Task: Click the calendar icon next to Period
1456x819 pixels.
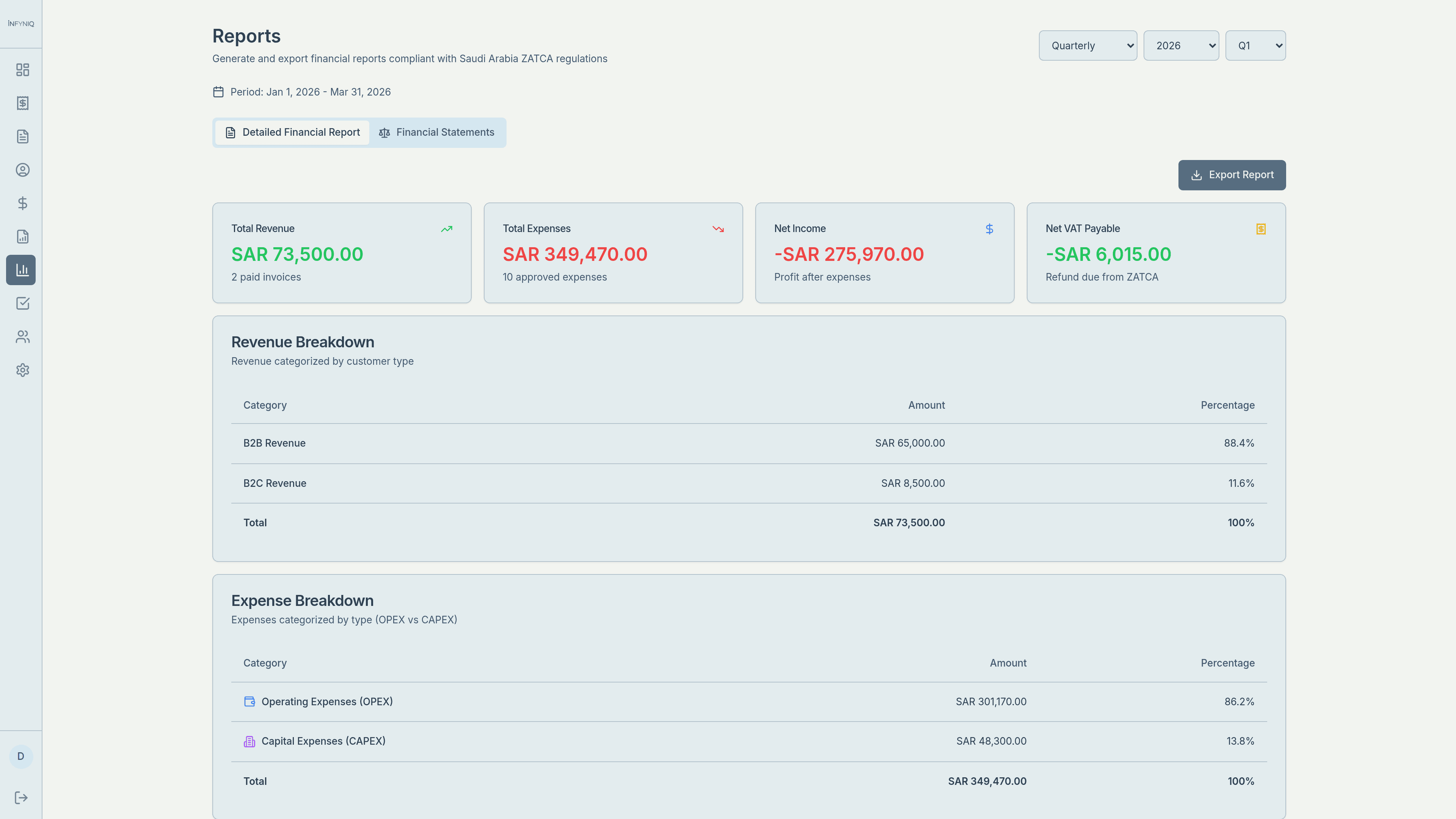Action: click(x=219, y=91)
